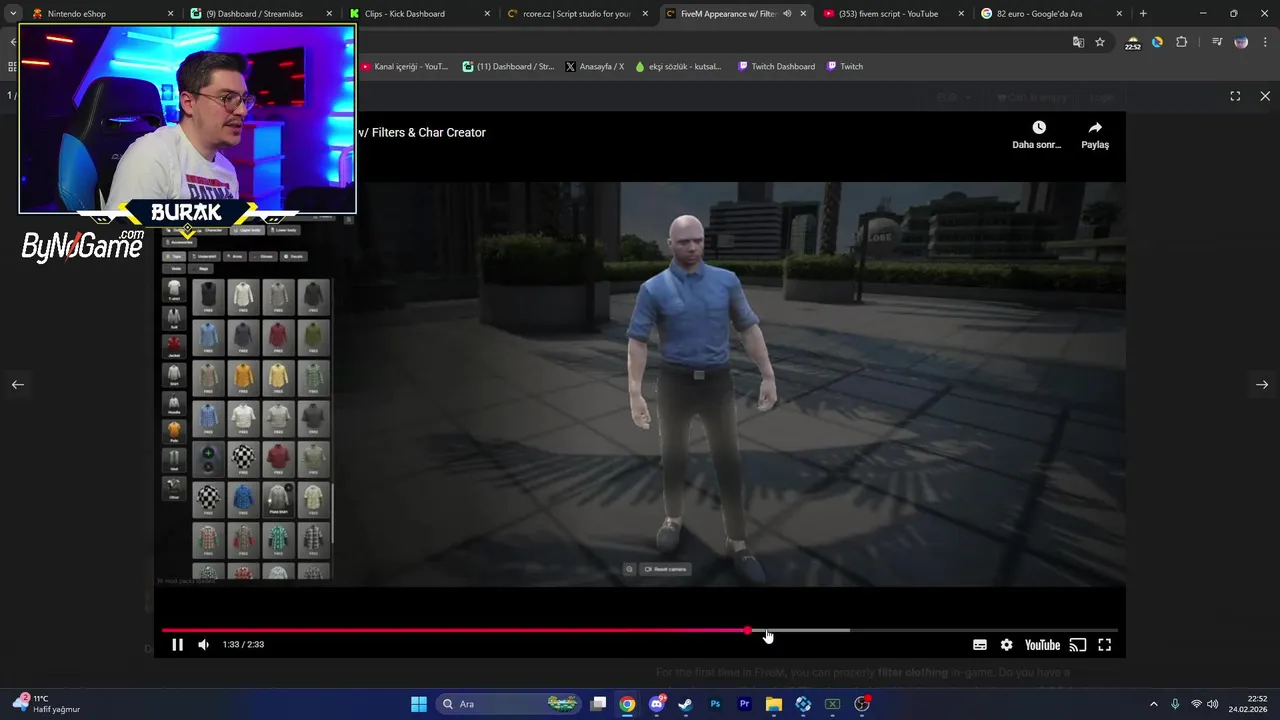Select the Gloves filter in video
Screen dimensions: 1280x720
(264, 256)
